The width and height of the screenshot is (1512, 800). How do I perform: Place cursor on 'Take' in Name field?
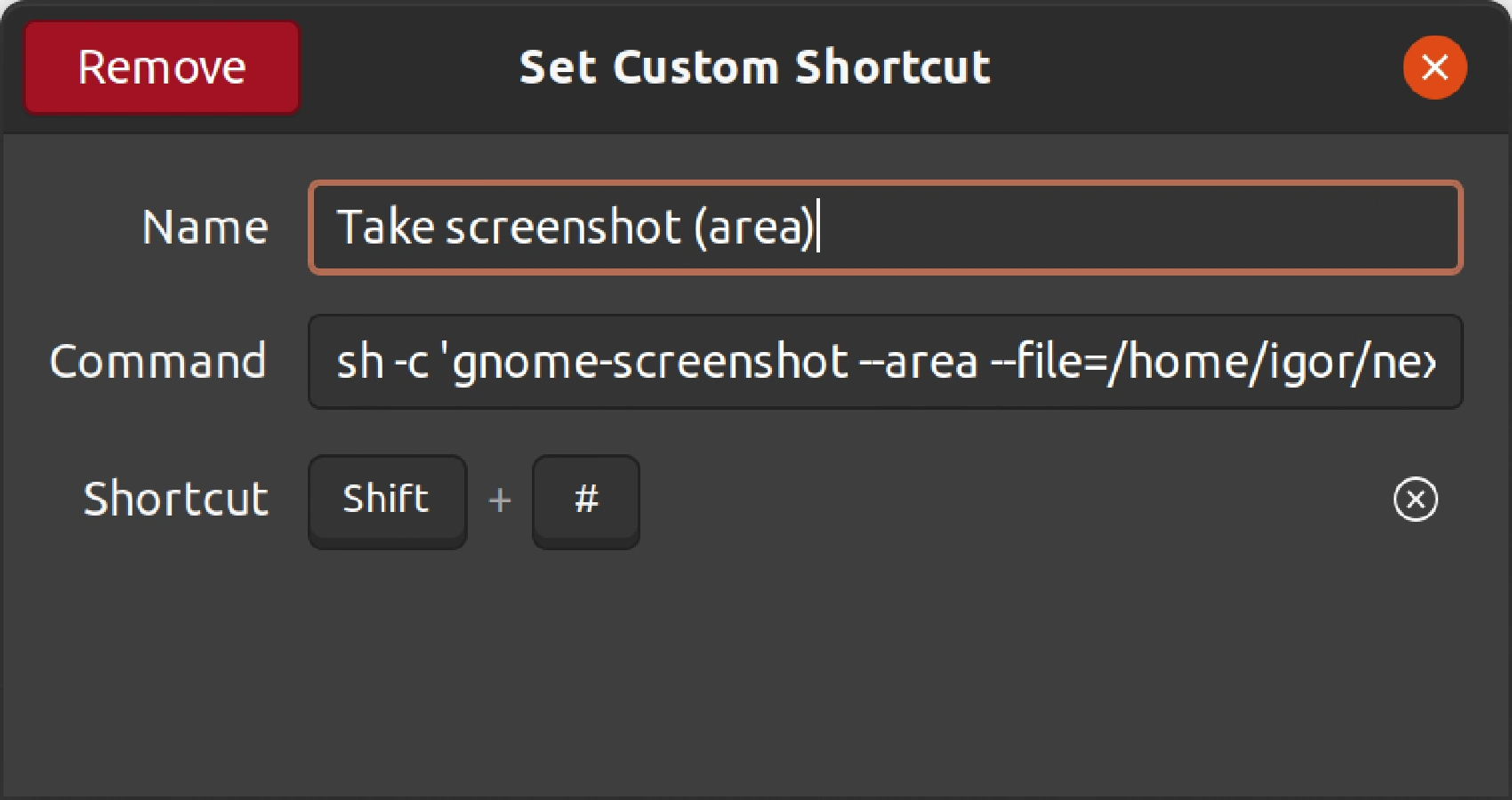coord(385,228)
